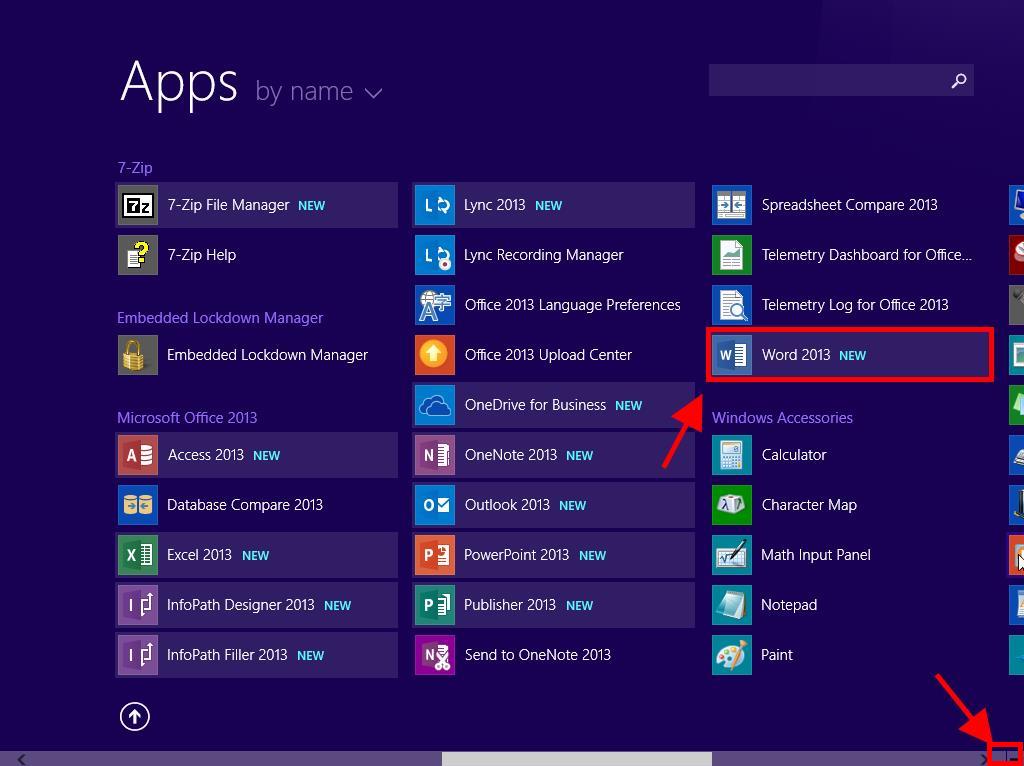
Task: Launch the Notepad icon
Action: (x=732, y=605)
